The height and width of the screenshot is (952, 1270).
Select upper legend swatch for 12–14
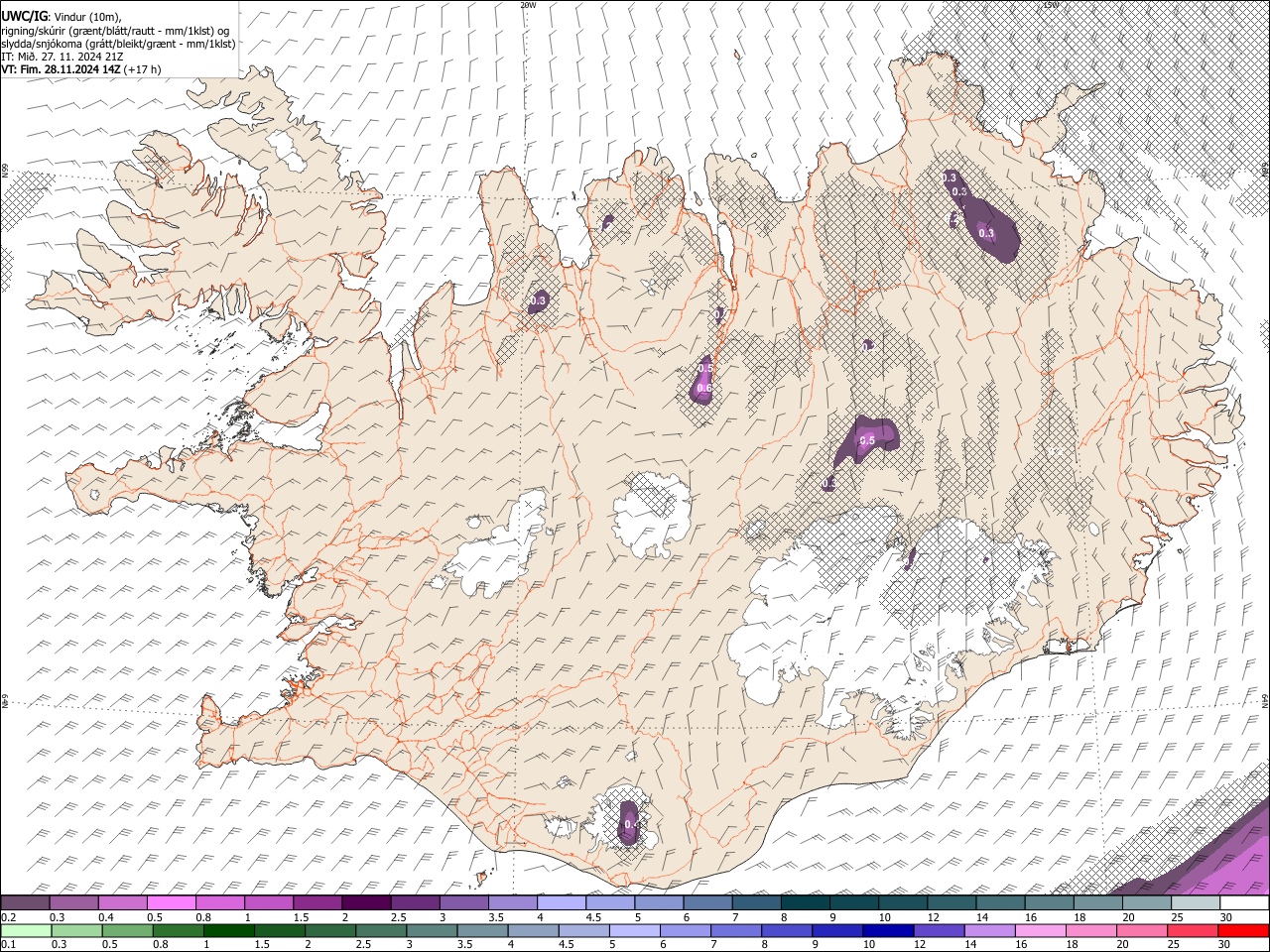951,902
